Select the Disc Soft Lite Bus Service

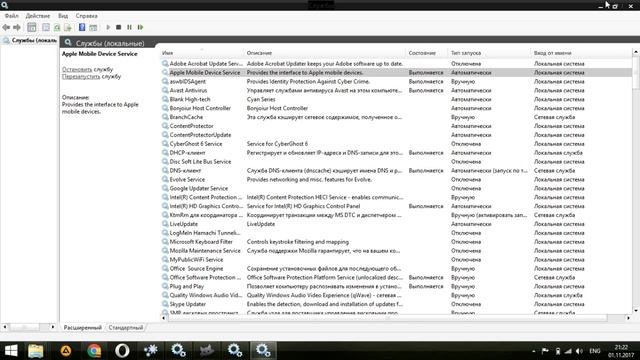click(x=200, y=162)
